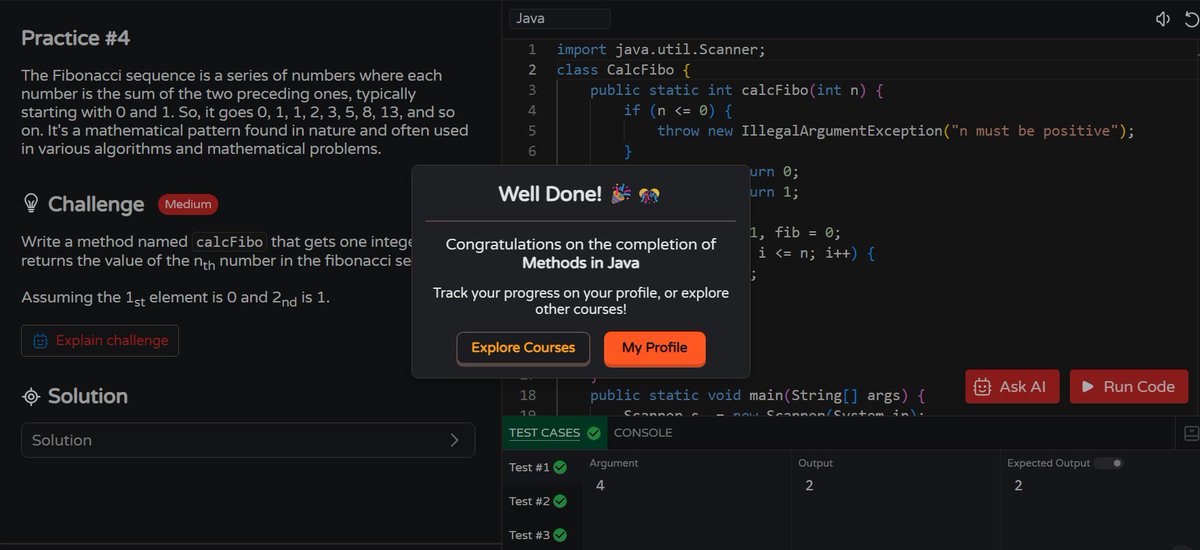
Task: Click the green check beside Test #2
Action: (560, 501)
